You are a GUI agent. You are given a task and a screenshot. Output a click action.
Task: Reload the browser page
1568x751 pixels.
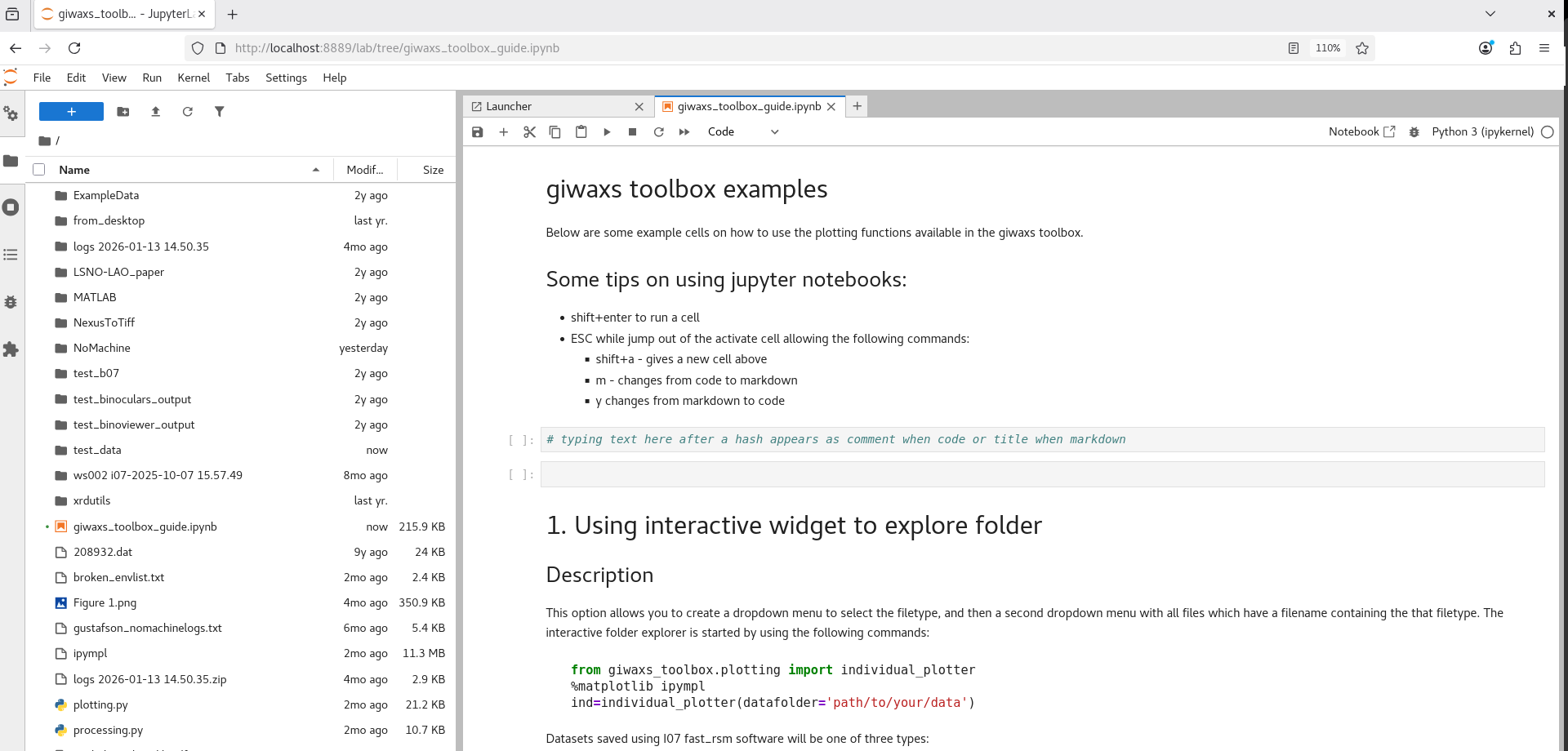74,48
